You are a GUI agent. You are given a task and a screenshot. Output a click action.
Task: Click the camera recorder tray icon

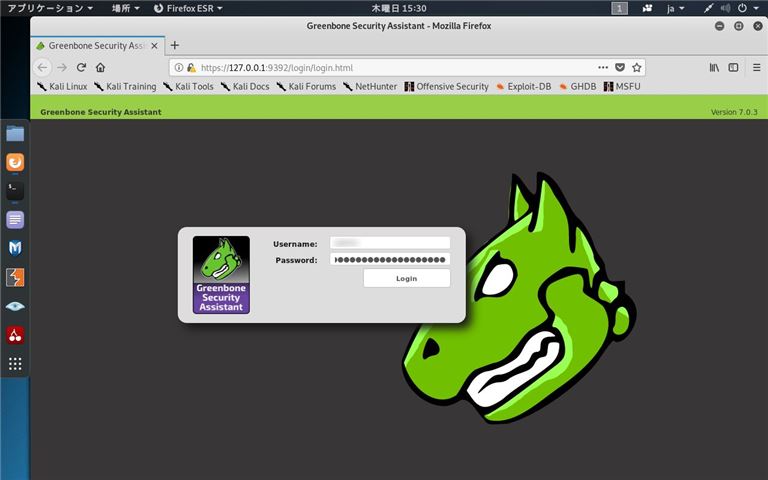pos(648,8)
